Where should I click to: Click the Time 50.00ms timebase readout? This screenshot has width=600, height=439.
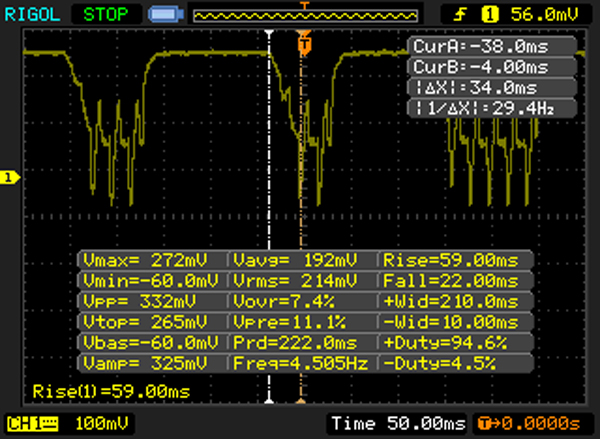[399, 424]
